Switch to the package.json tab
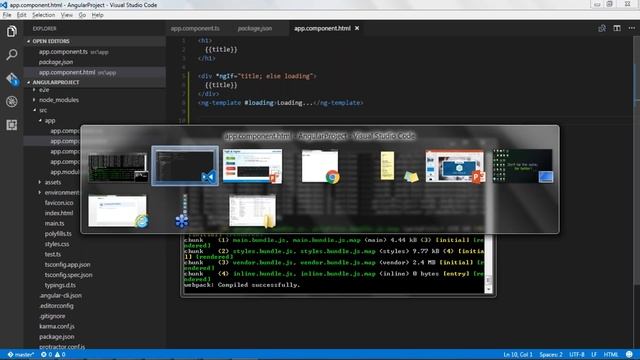Viewport: 640px width, 360px height. click(x=255, y=28)
